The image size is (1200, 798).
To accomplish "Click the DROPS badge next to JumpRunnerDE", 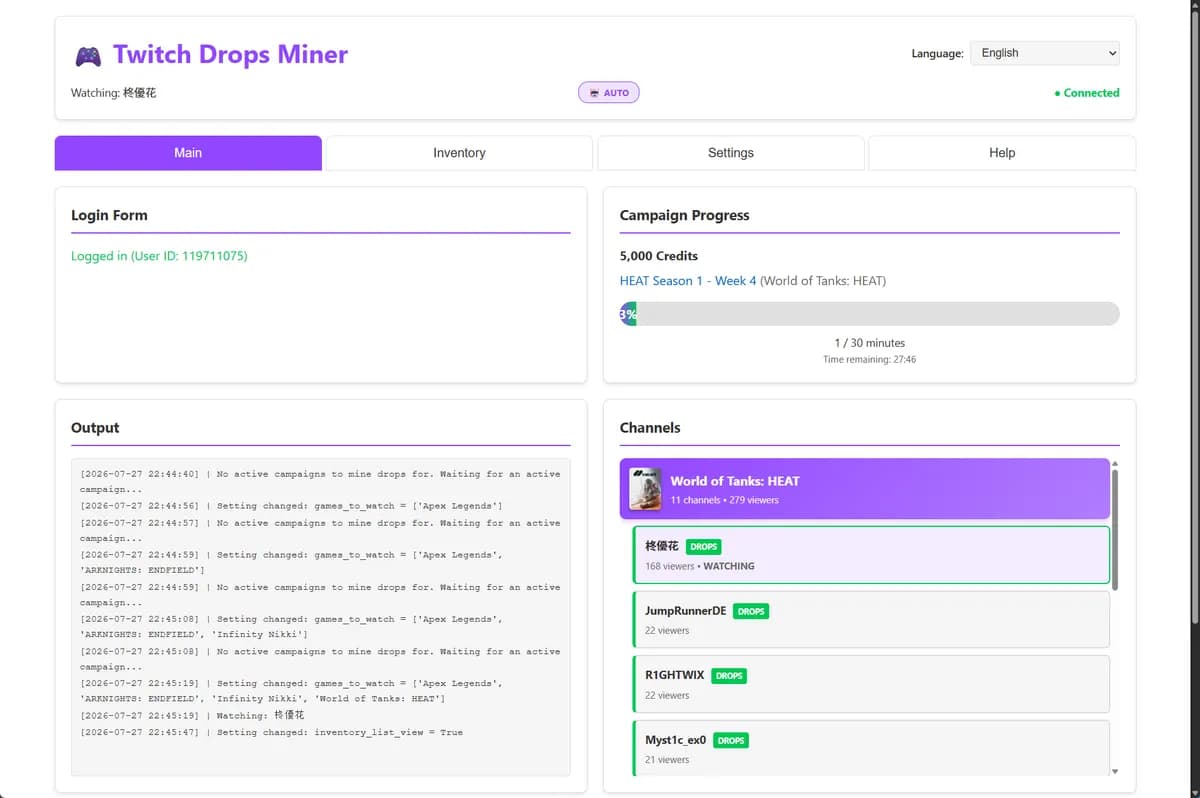I will tap(751, 611).
